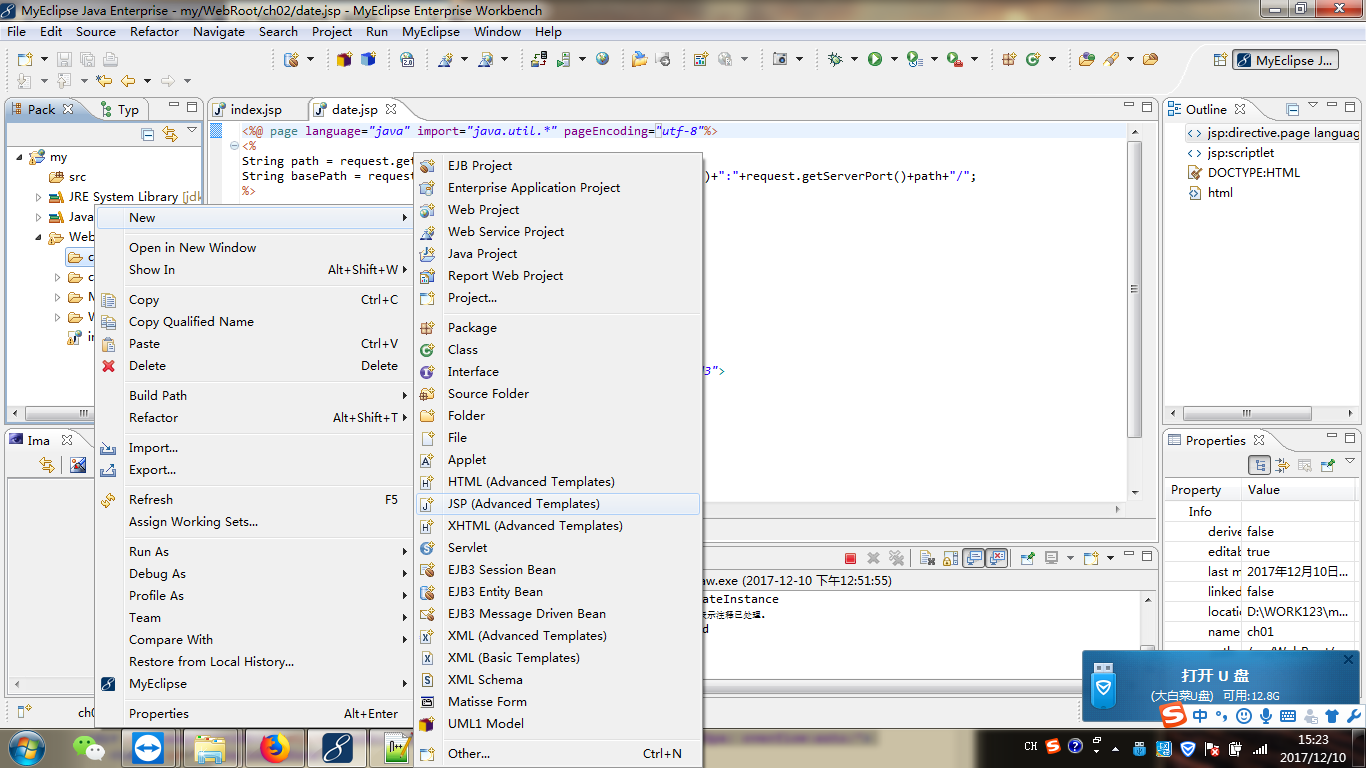Screen dimensions: 1366x768
Task: Click the Pin Console icon
Action: (x=1027, y=558)
